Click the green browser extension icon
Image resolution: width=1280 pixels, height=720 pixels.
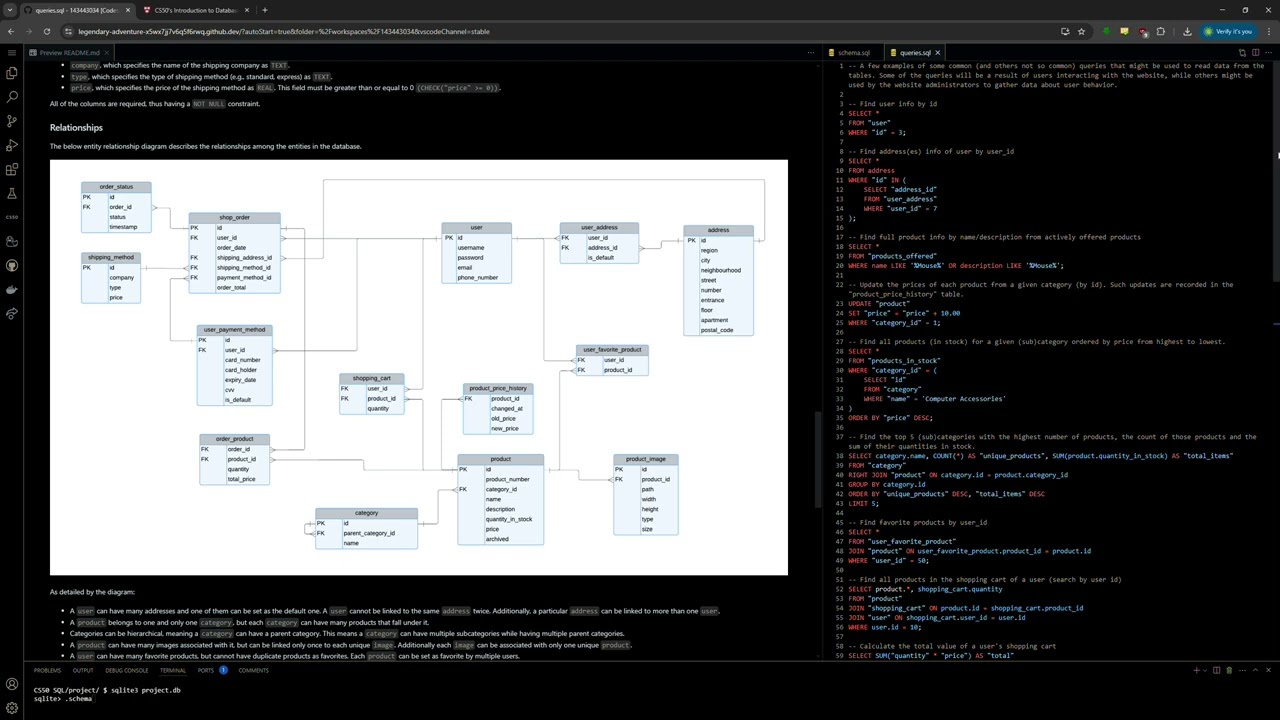(1106, 31)
